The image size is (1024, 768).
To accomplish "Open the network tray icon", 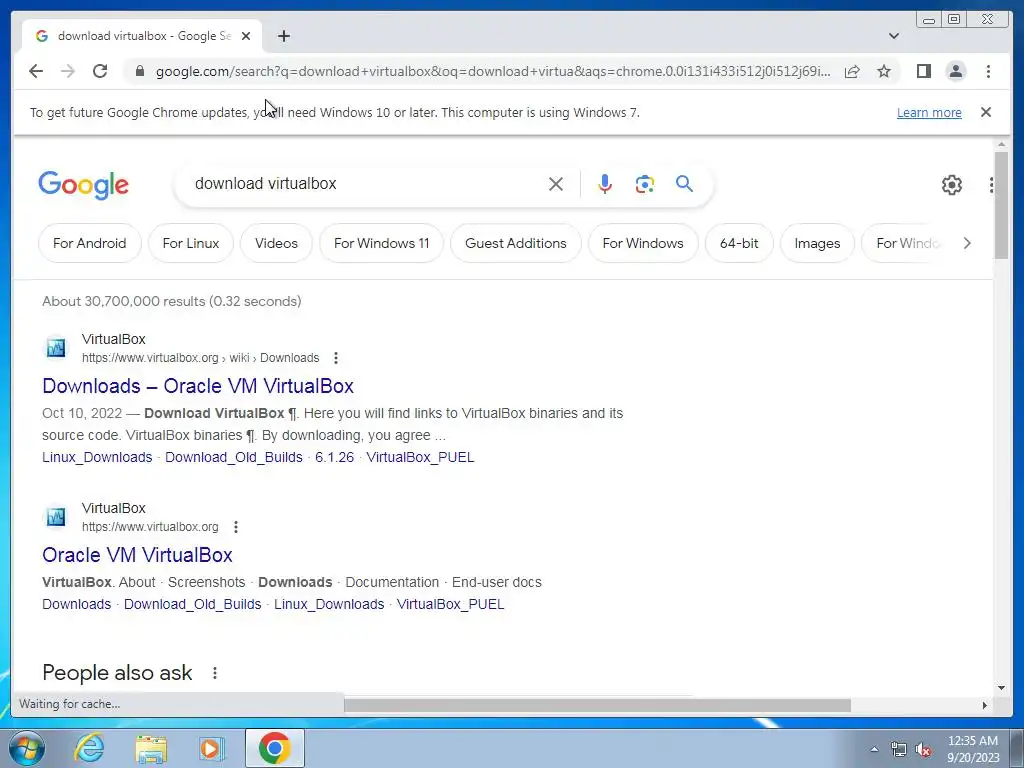I will coord(899,750).
